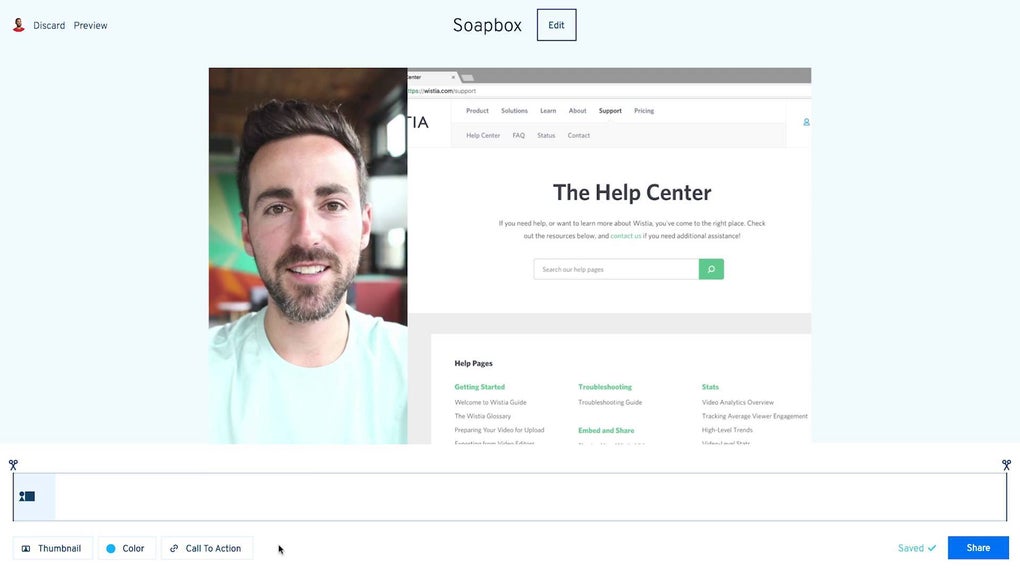
Task: Open Tracking Average Viewer Engagement link
Action: [x=755, y=416]
